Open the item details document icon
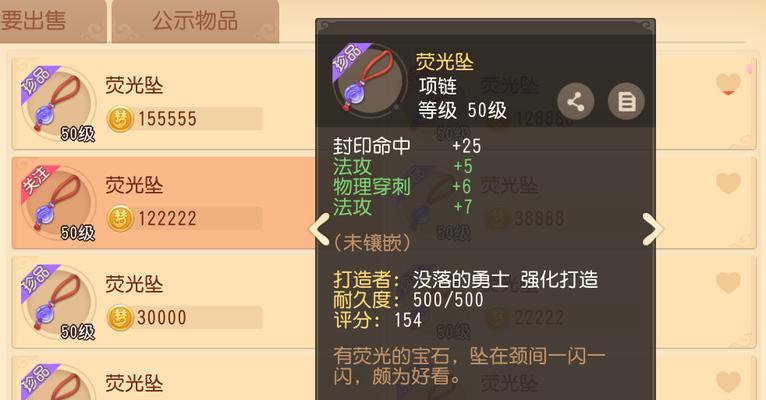766x400 pixels. click(x=626, y=102)
